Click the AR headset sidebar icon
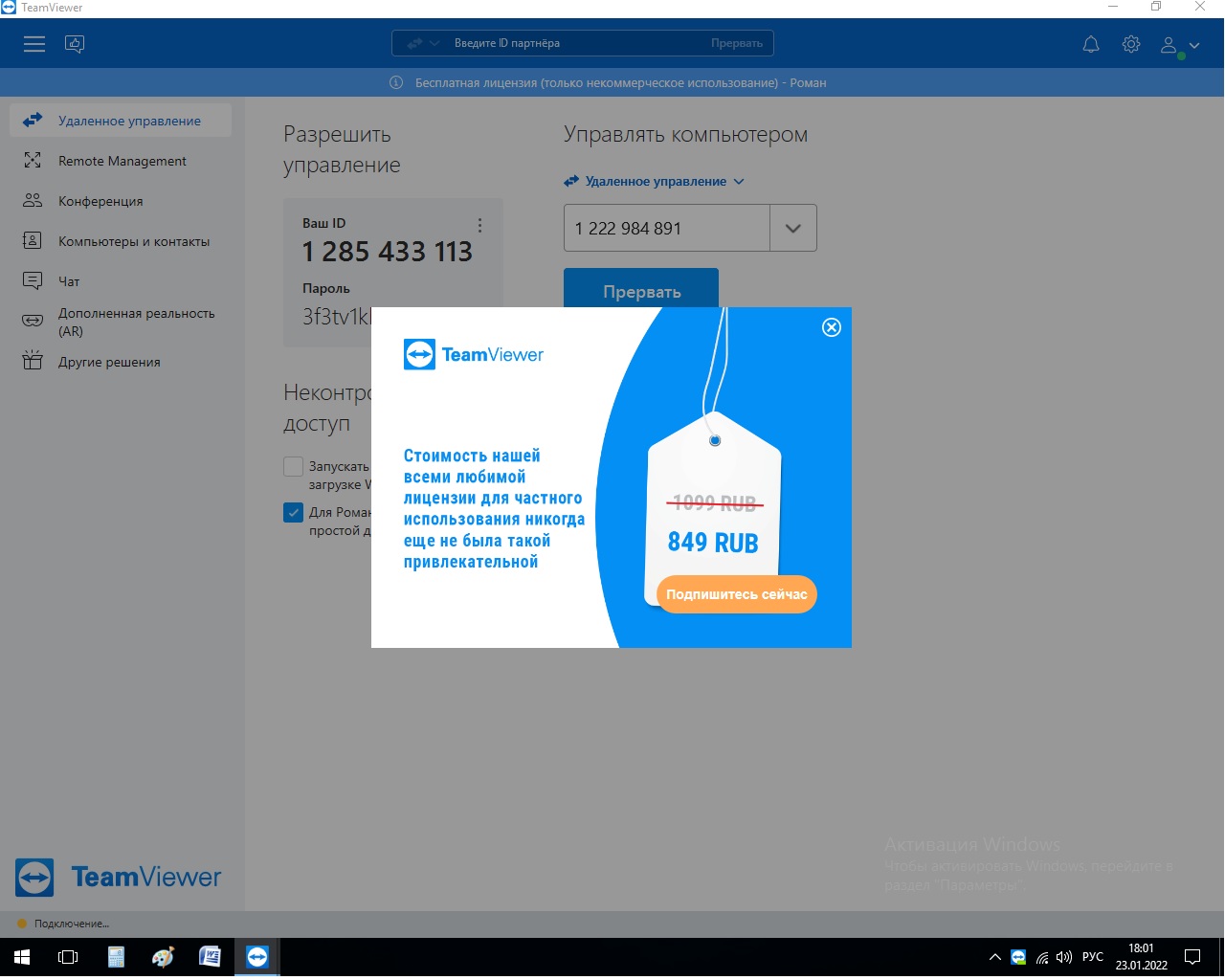1225x980 pixels. [33, 322]
